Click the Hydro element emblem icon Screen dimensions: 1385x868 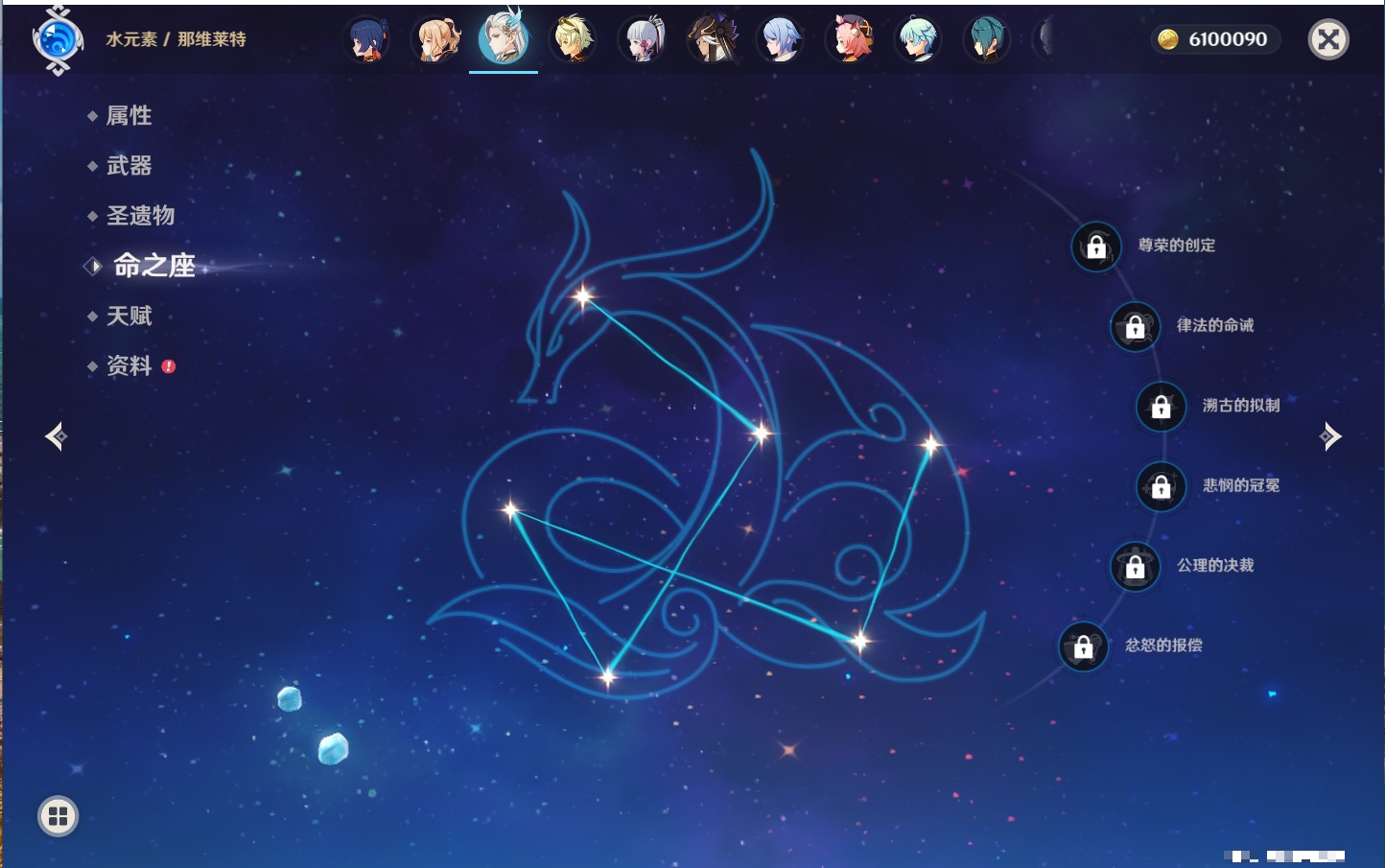tap(58, 40)
